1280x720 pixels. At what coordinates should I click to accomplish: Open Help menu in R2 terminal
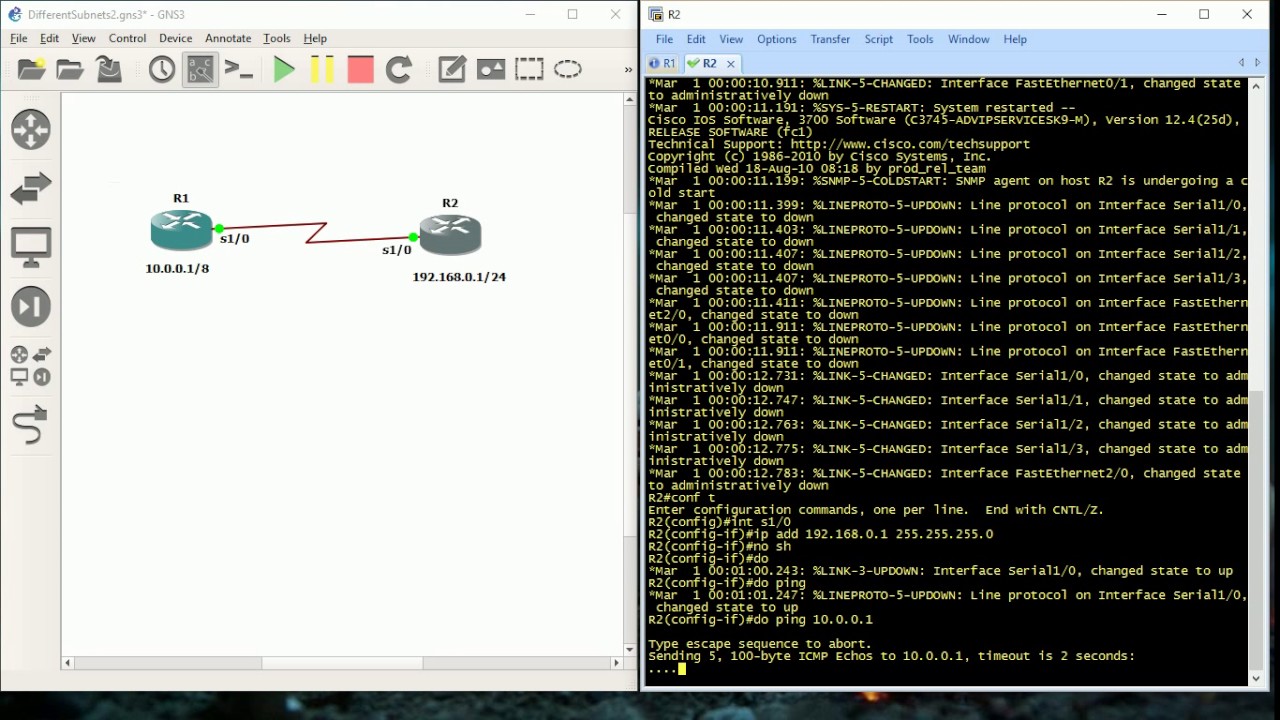(x=1015, y=39)
